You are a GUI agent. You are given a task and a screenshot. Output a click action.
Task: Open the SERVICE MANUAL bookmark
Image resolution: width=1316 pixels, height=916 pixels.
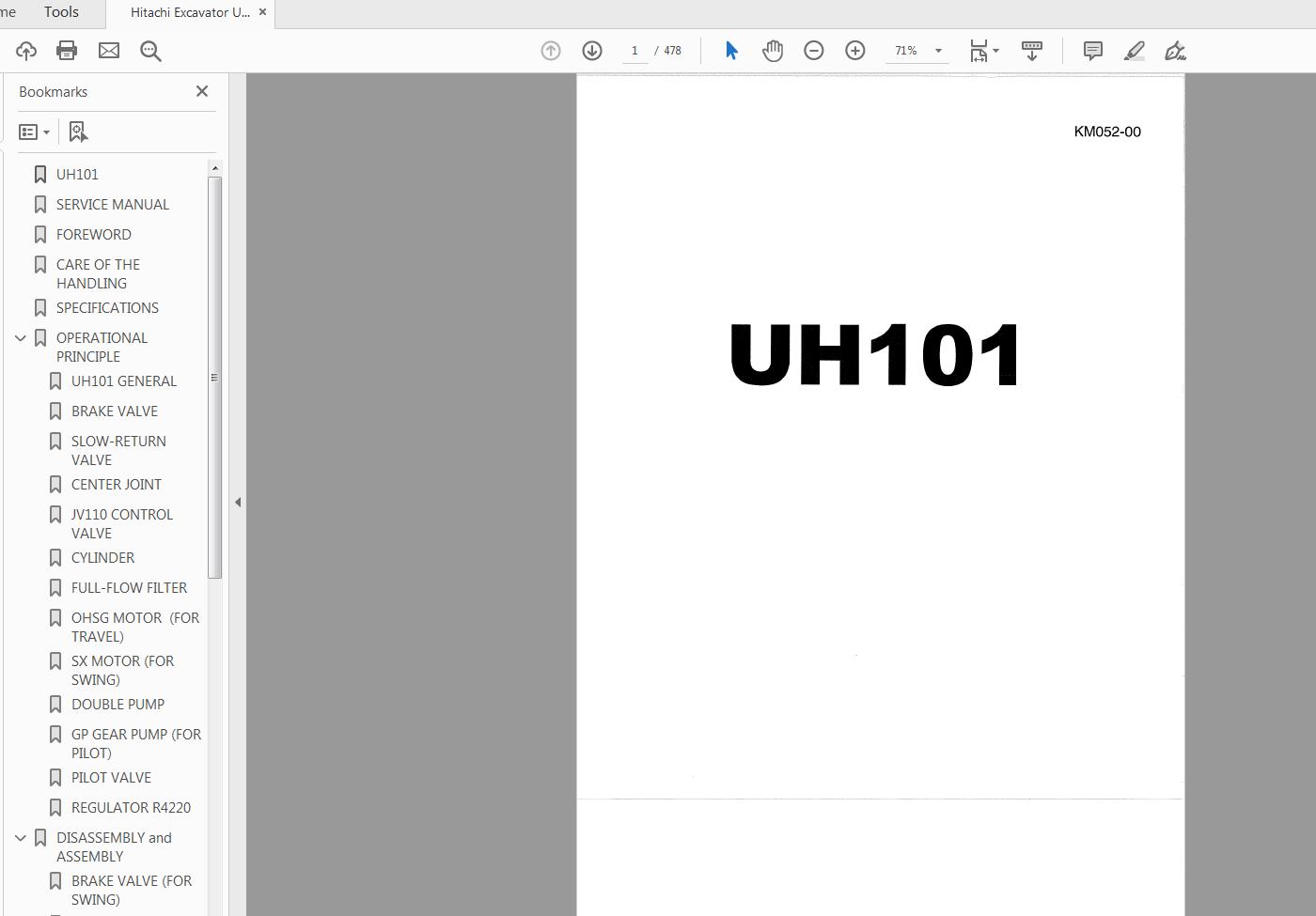click(113, 205)
